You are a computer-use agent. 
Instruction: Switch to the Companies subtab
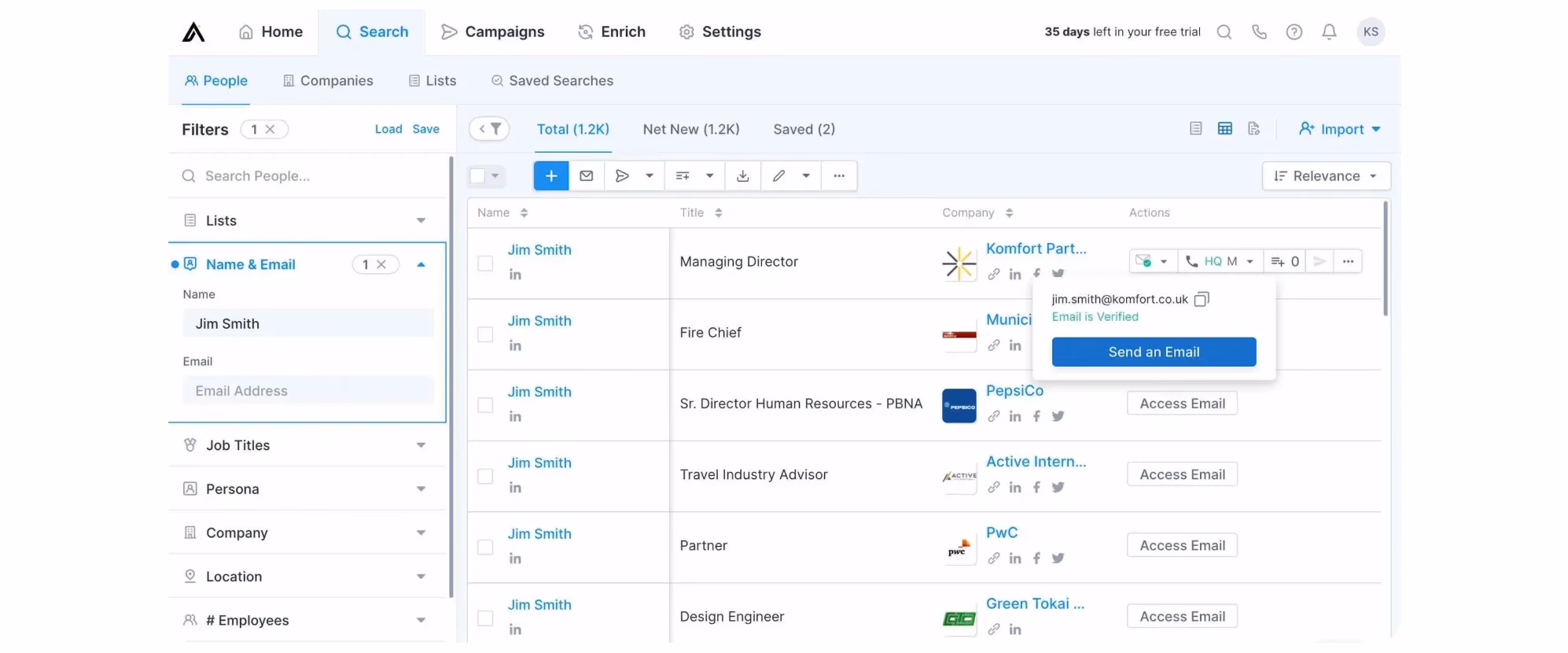pos(328,80)
